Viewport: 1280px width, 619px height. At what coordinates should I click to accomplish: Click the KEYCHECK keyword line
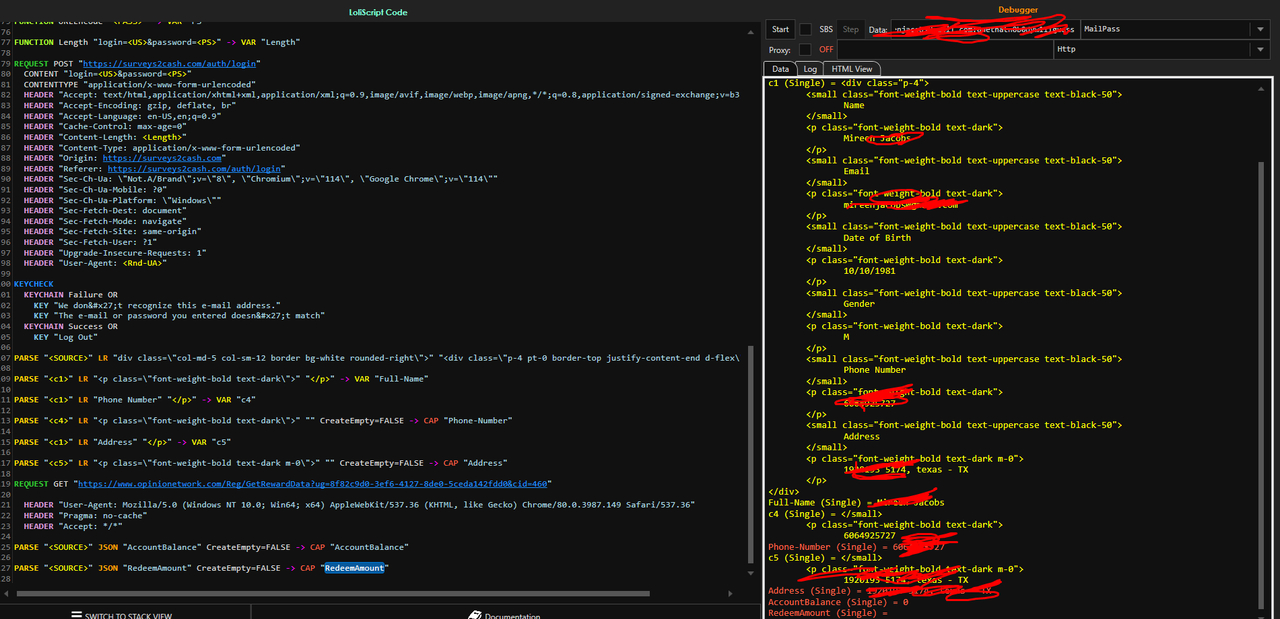(34, 284)
